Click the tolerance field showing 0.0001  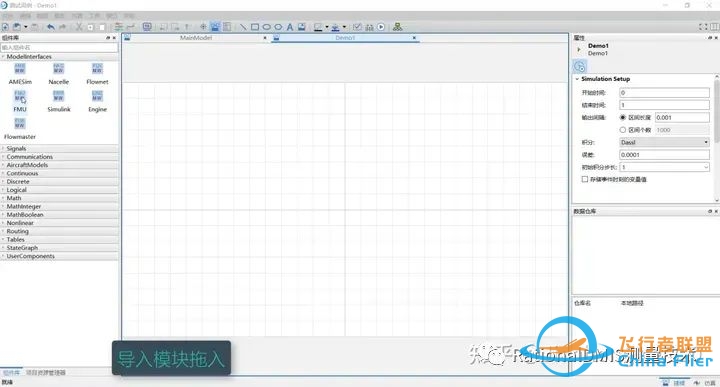click(x=664, y=155)
